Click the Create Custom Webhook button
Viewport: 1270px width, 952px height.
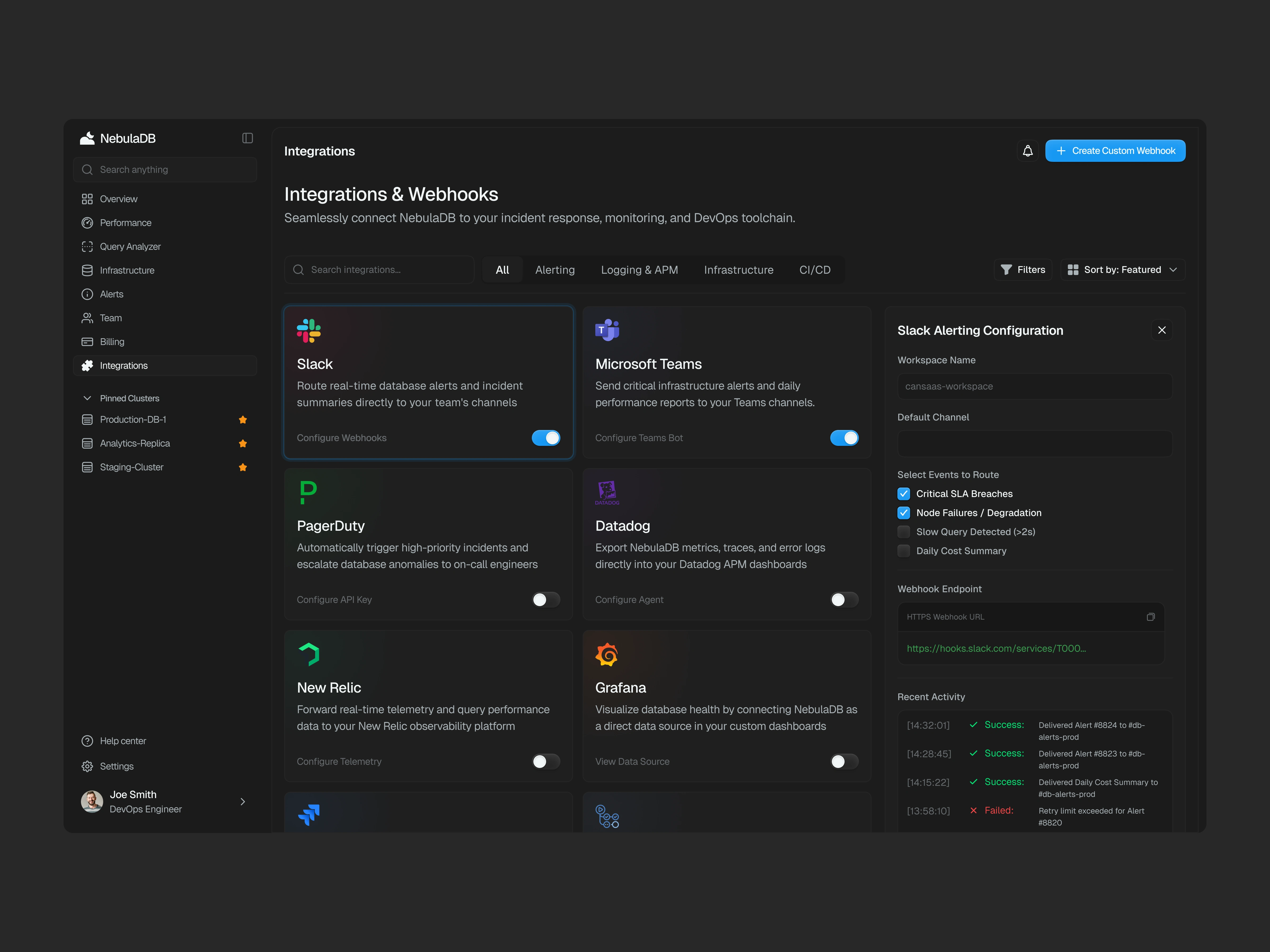[1115, 151]
